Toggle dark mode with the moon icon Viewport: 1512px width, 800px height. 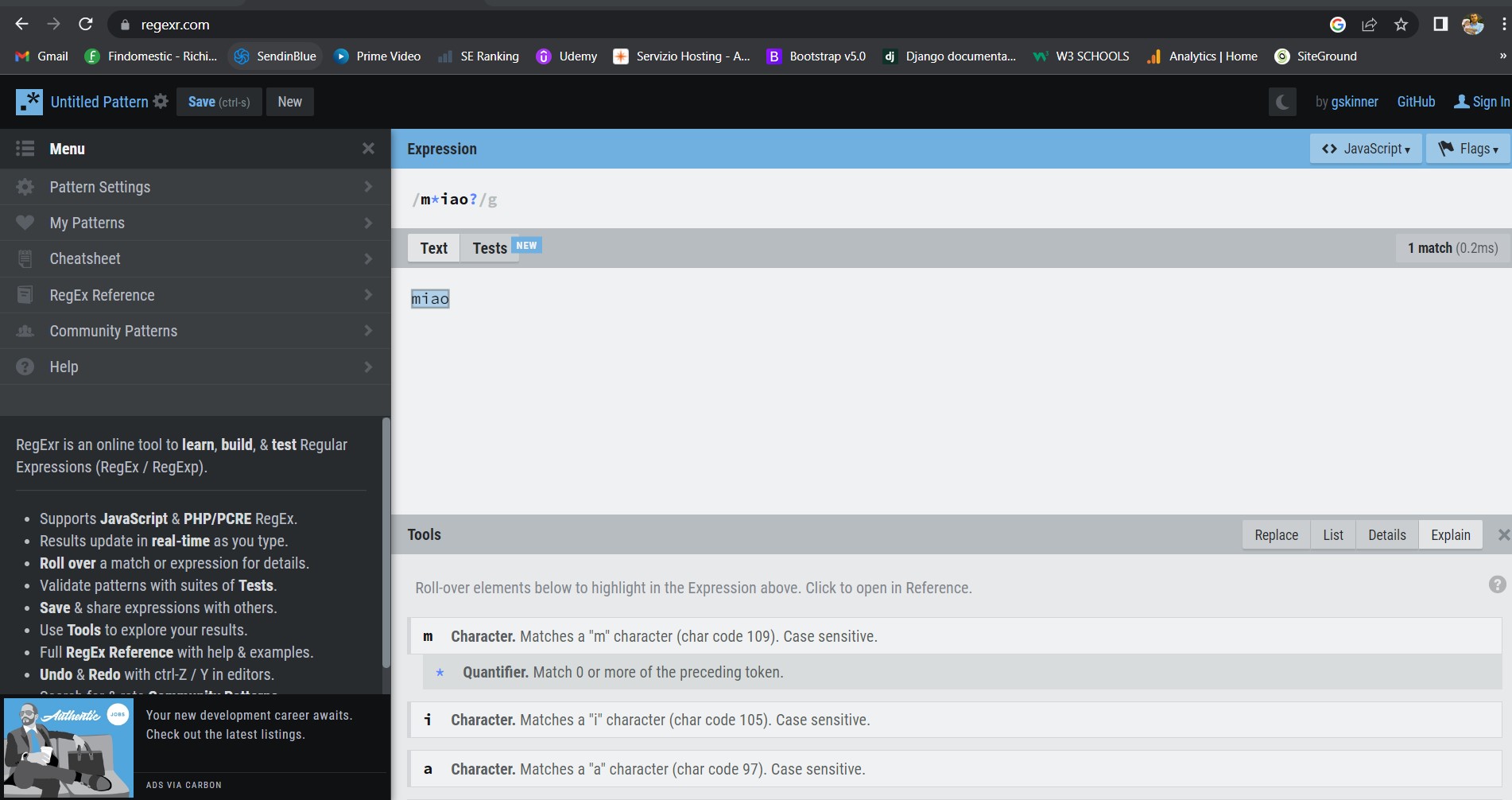click(1281, 101)
